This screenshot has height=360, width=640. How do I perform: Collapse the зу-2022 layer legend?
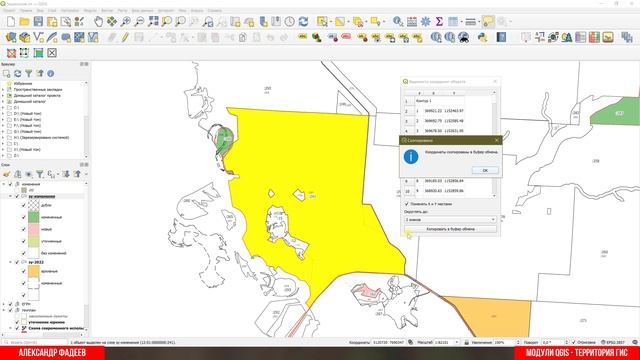tap(11, 262)
